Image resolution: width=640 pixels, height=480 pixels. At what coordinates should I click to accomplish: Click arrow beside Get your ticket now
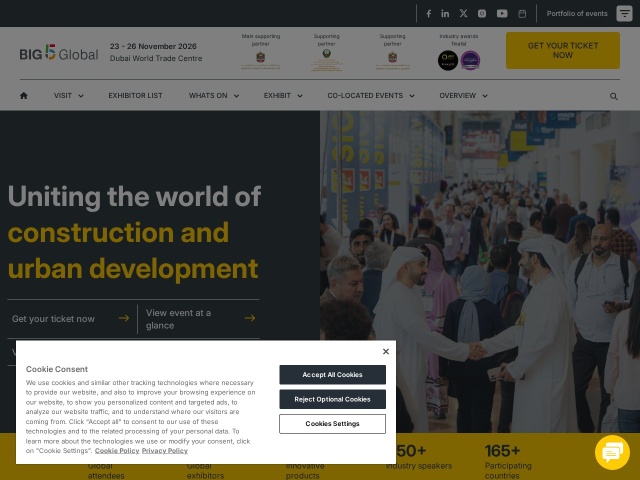click(124, 318)
